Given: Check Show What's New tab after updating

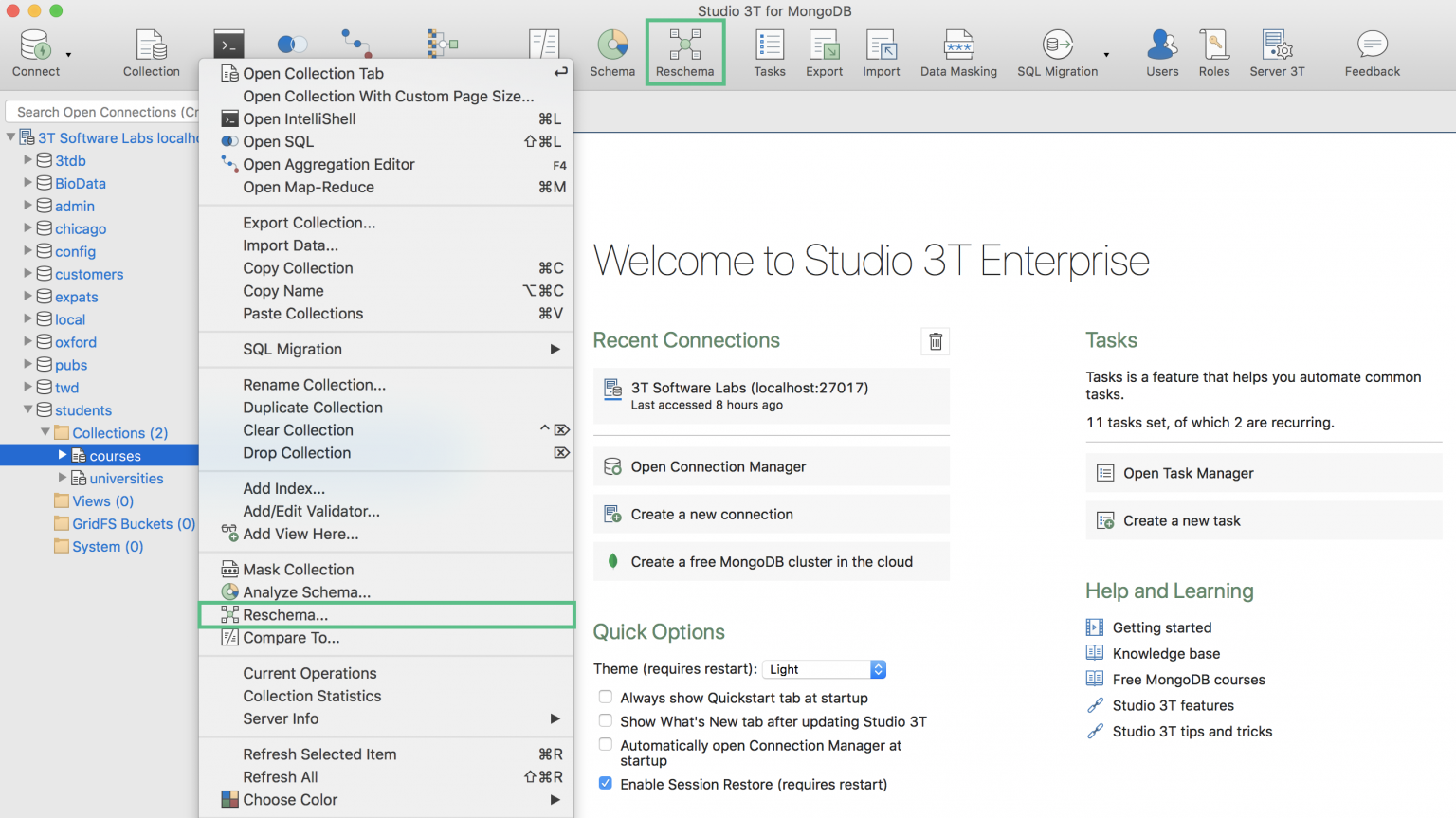Looking at the screenshot, I should coord(605,721).
